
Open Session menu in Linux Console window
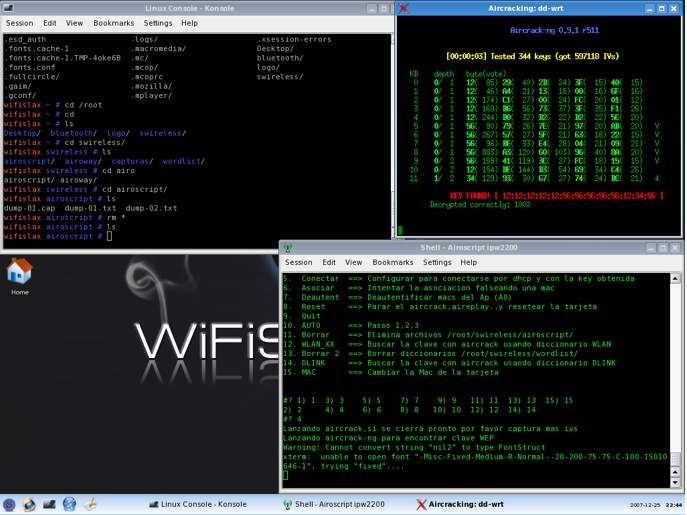click(19, 23)
